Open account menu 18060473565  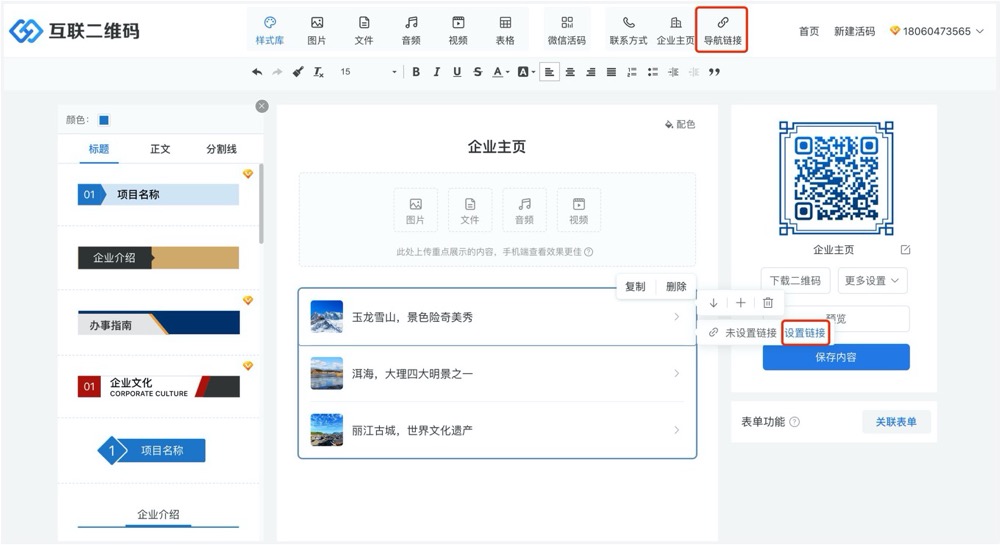[x=936, y=31]
